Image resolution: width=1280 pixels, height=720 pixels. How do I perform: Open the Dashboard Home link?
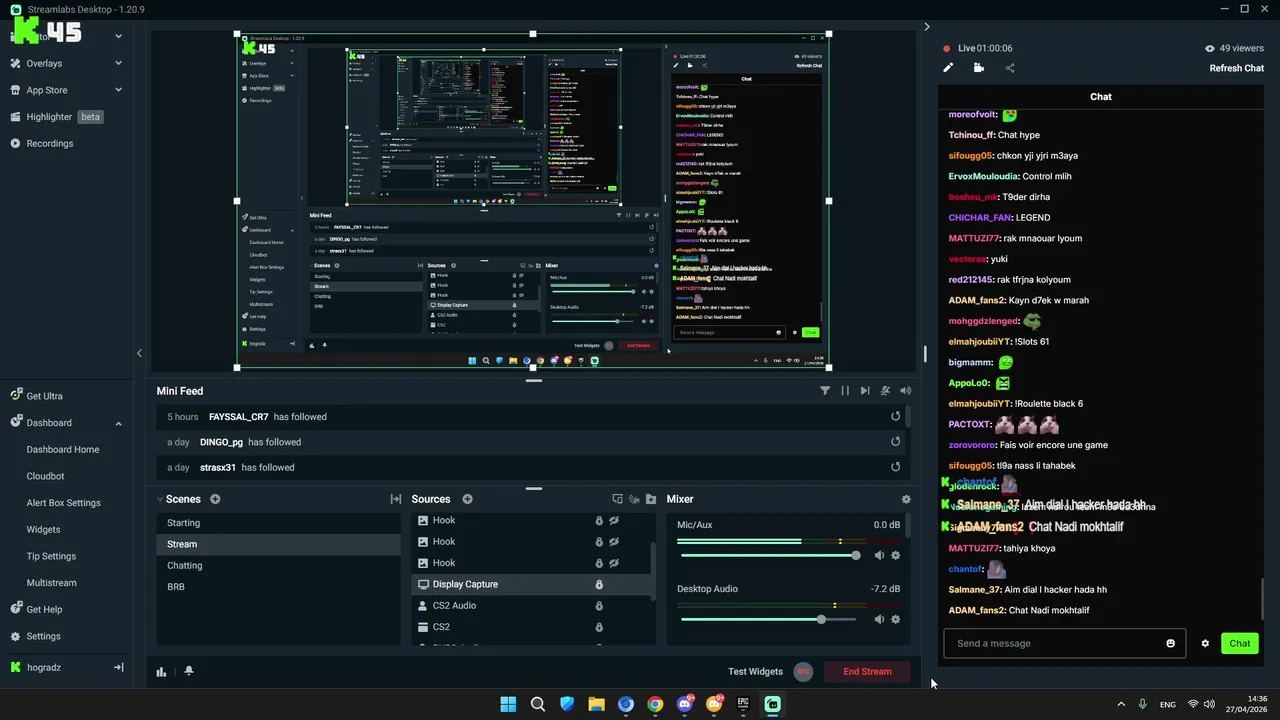[62, 450]
